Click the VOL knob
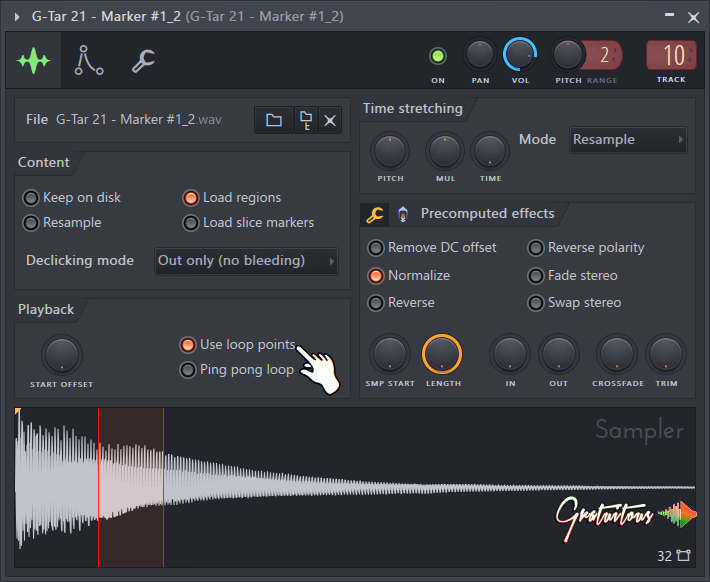Viewport: 710px width, 582px height. (x=520, y=55)
